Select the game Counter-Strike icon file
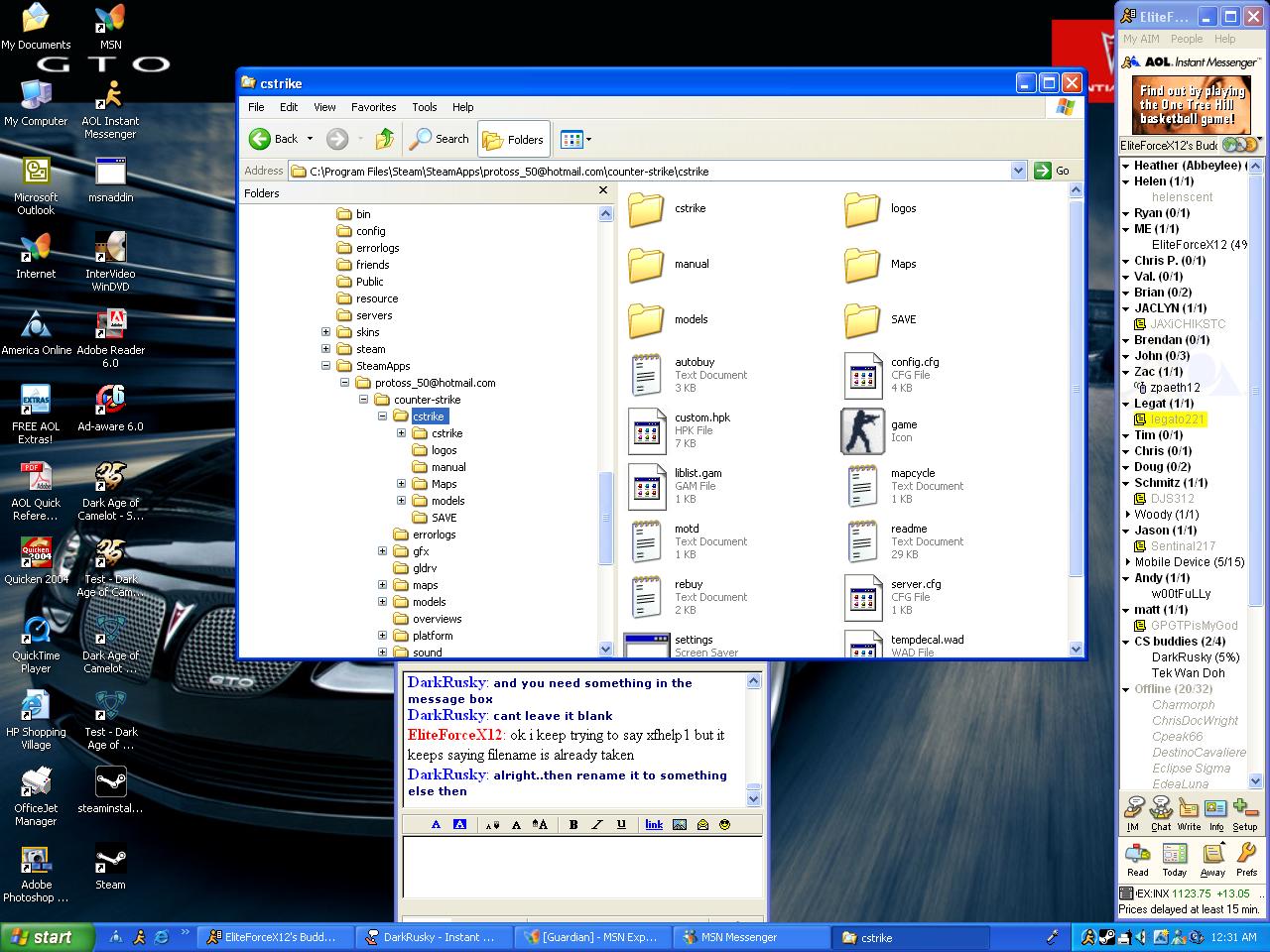1270x952 pixels. [862, 431]
